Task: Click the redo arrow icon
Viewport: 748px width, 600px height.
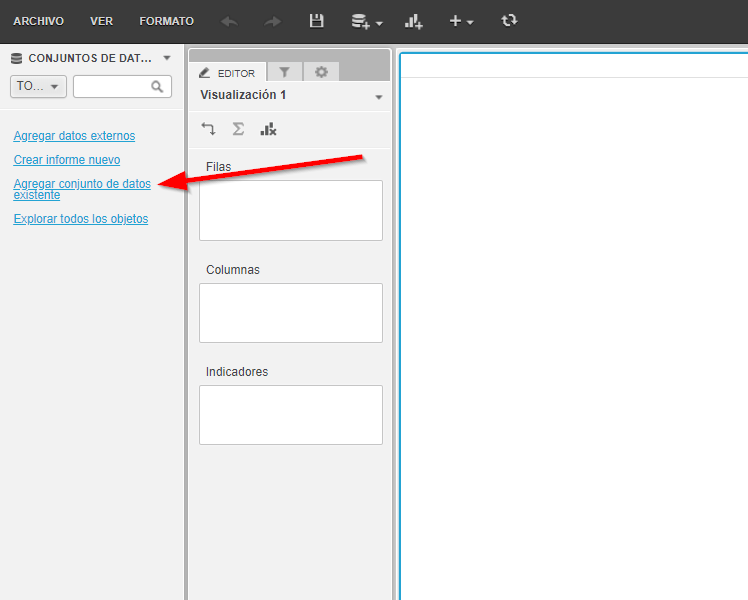Action: [x=272, y=21]
